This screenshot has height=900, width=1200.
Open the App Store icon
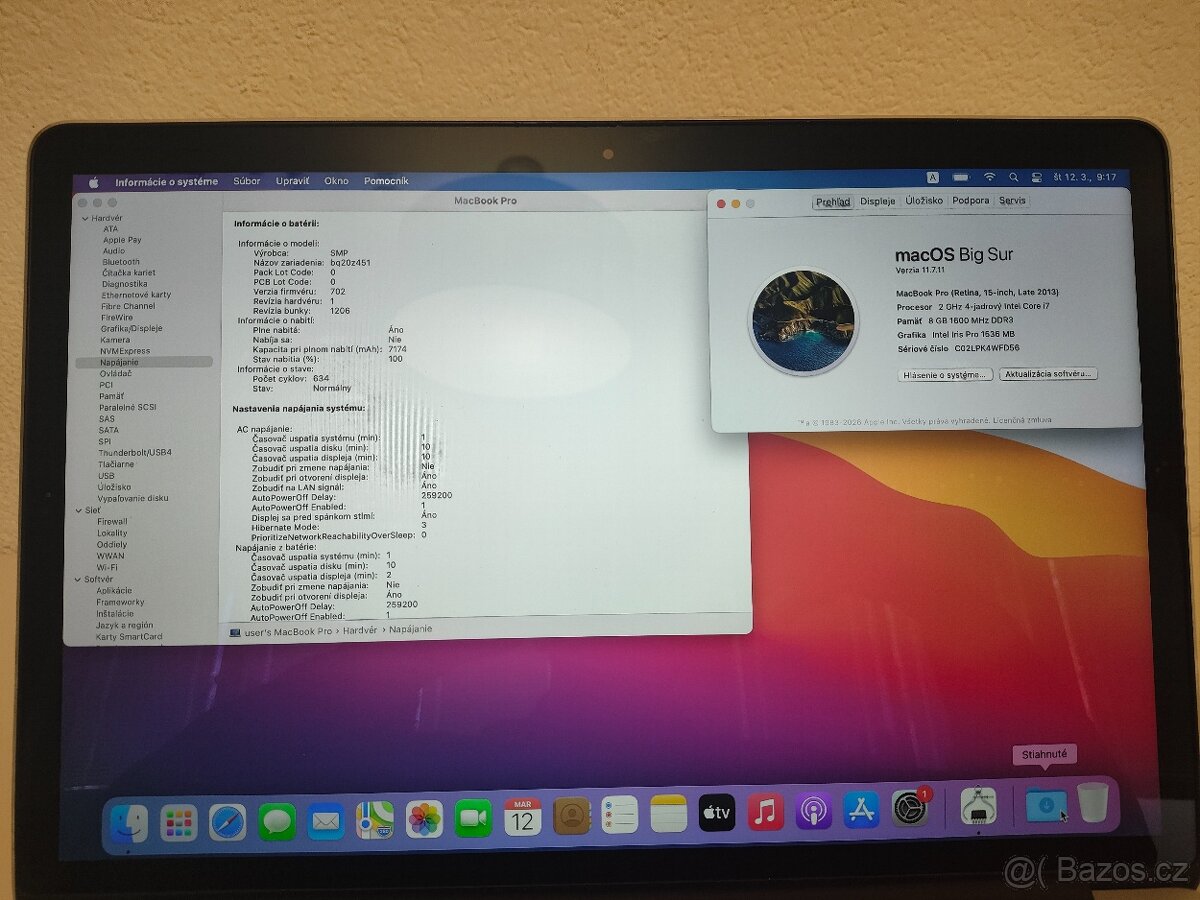pyautogui.click(x=860, y=814)
